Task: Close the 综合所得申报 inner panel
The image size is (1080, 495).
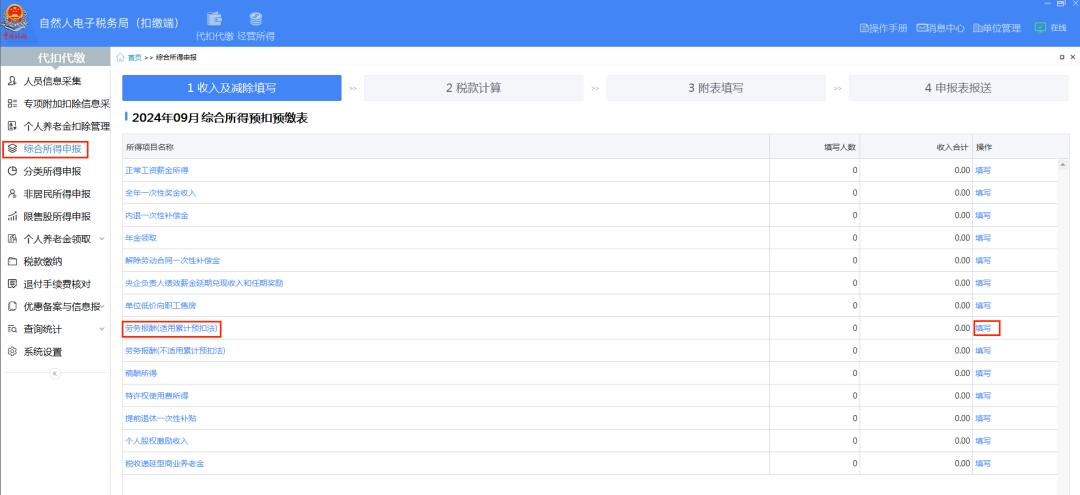Action: [1073, 58]
